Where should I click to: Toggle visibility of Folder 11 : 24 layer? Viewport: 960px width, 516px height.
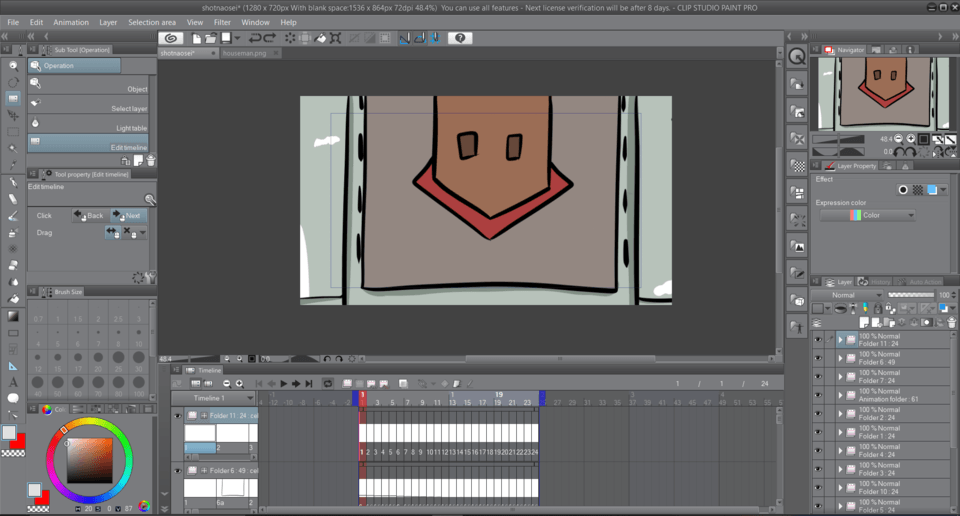[x=818, y=340]
